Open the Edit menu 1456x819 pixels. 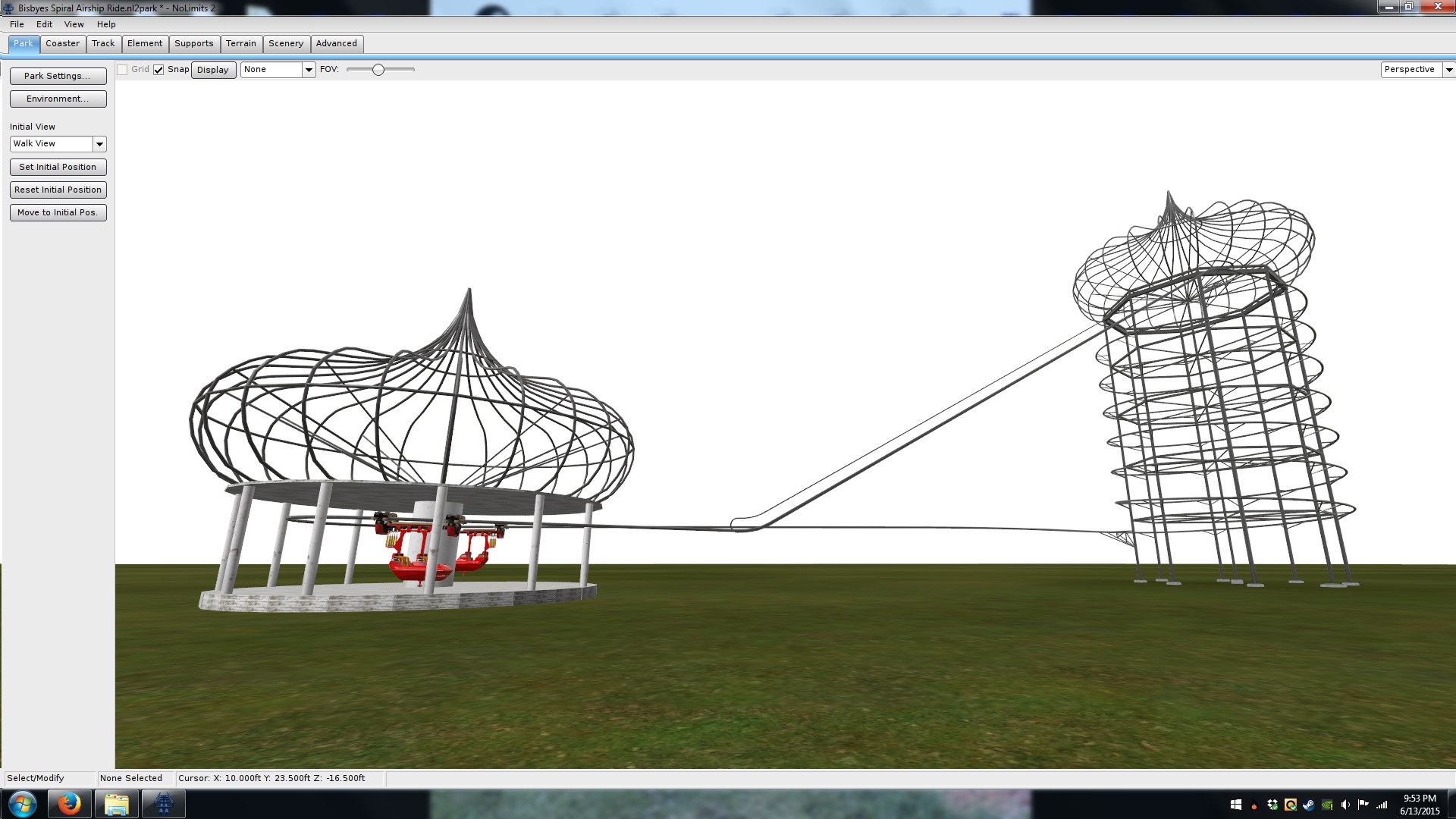pos(44,24)
